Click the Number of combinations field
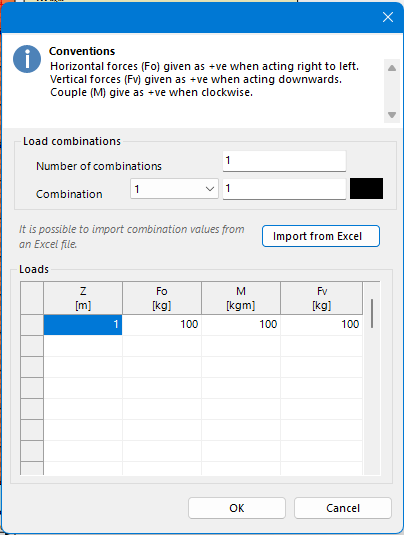Screen dimensions: 404x535 coord(284,161)
